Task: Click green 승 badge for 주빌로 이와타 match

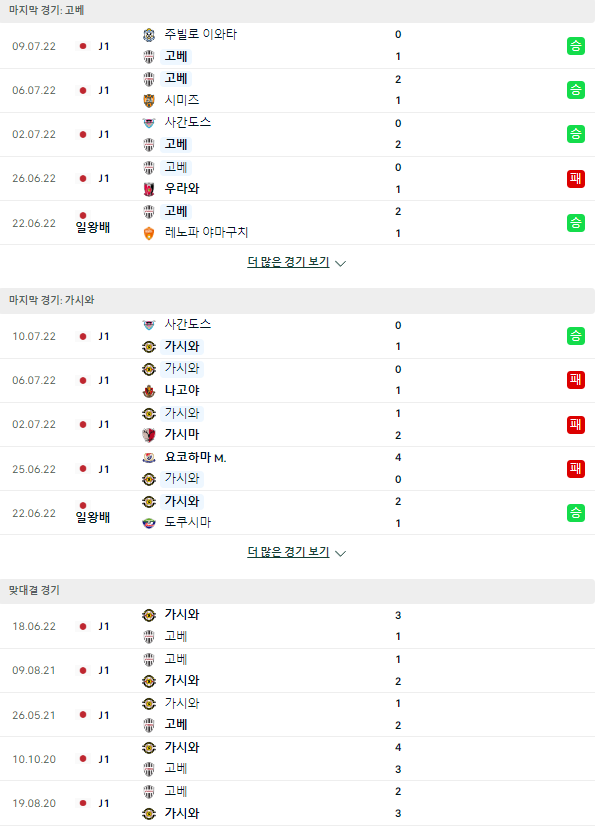Action: coord(575,46)
